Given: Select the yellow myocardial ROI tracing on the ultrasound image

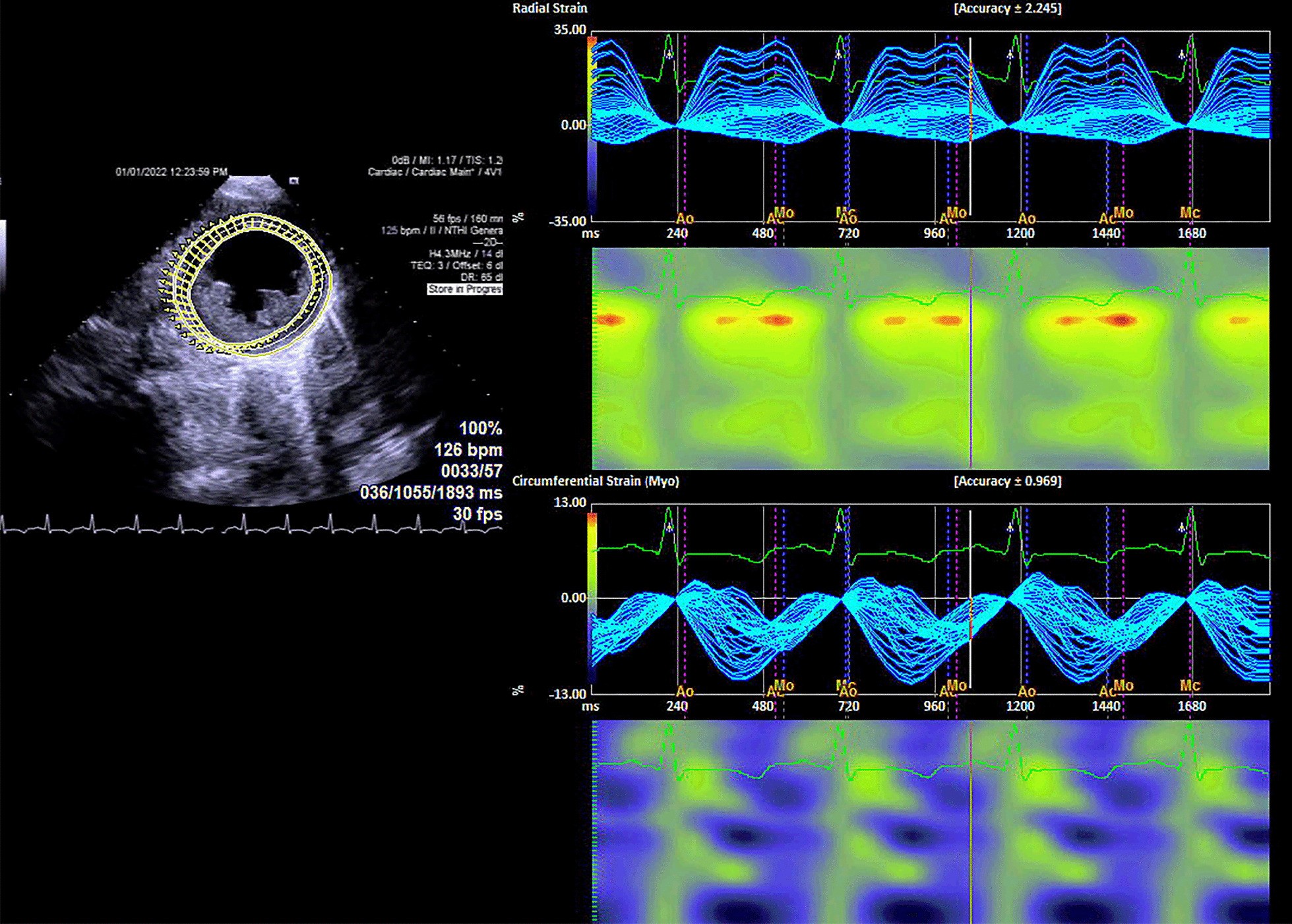Looking at the screenshot, I should point(245,284).
